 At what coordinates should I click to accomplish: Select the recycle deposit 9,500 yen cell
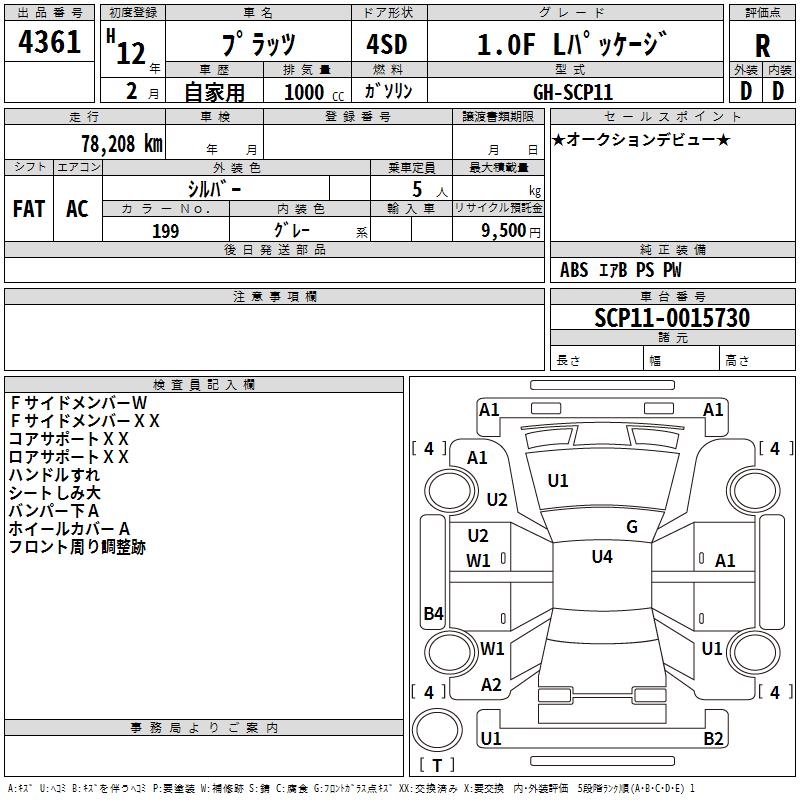tap(498, 230)
